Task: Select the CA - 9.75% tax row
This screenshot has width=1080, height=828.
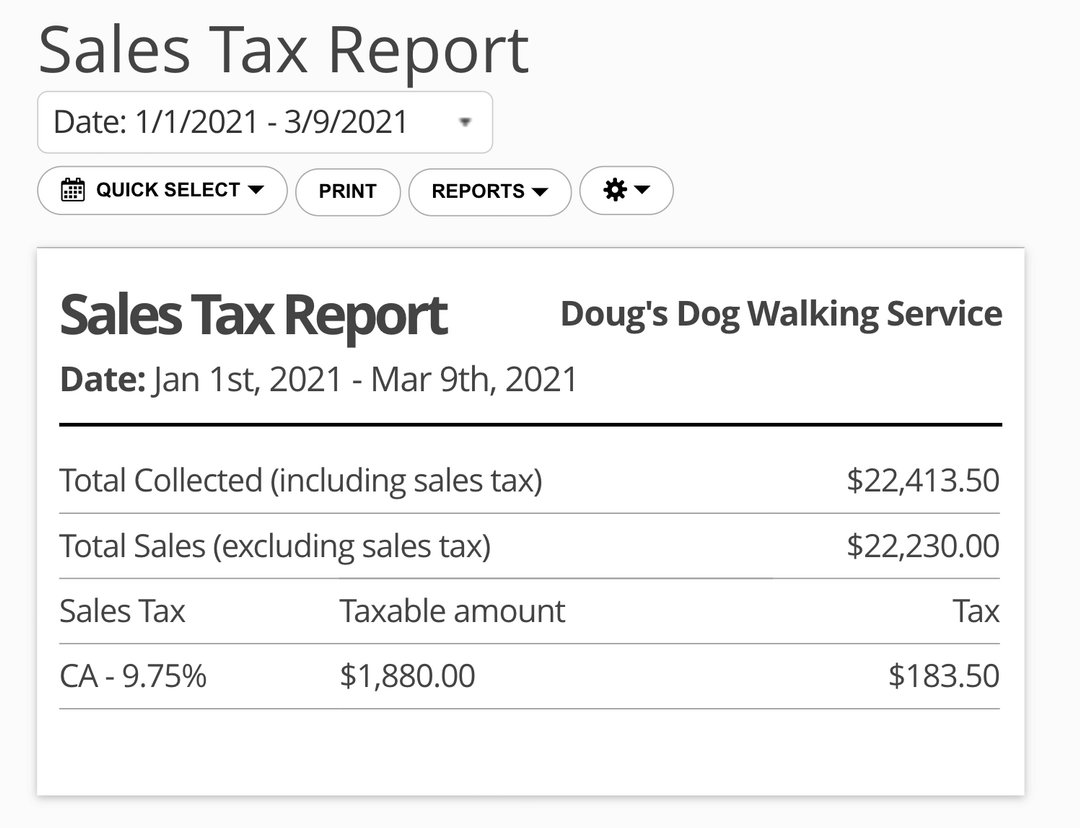Action: point(133,676)
